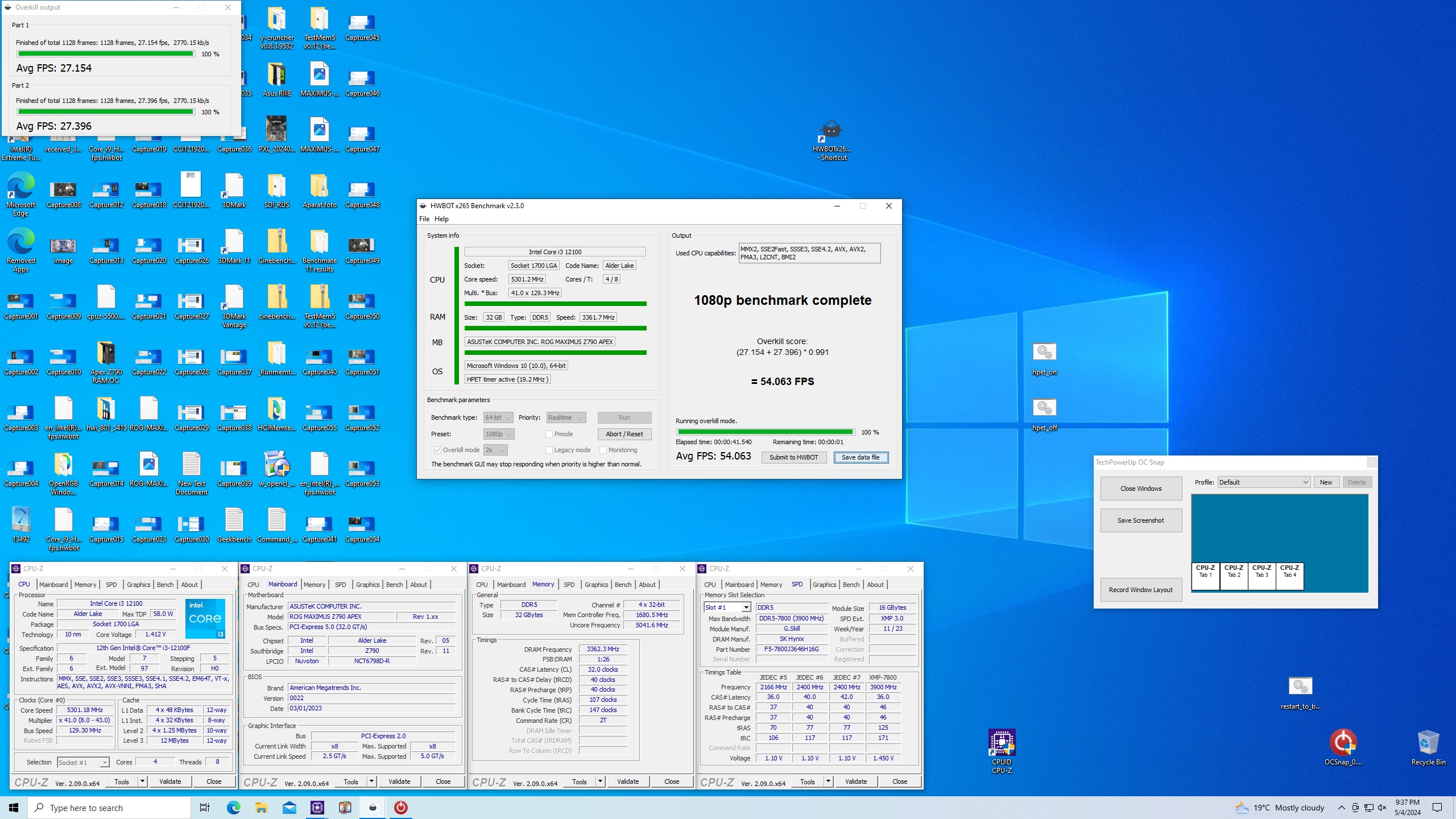Open the Microsoft Edge desktop icon

[21, 195]
